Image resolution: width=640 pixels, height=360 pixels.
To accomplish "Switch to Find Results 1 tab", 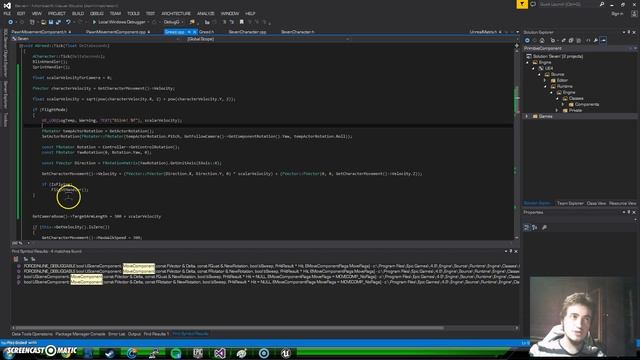I will click(x=156, y=334).
